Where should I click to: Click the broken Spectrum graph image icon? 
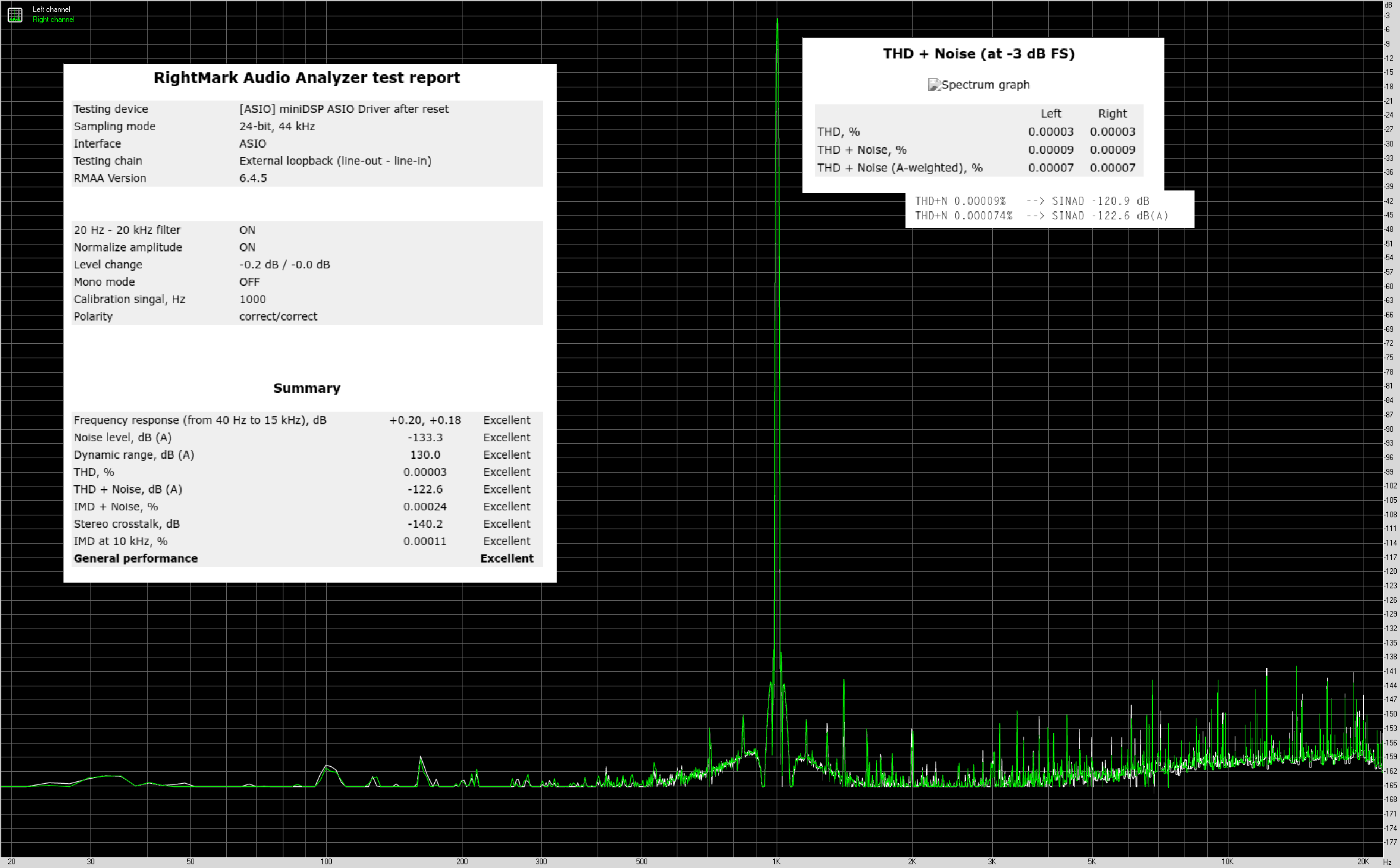point(934,85)
